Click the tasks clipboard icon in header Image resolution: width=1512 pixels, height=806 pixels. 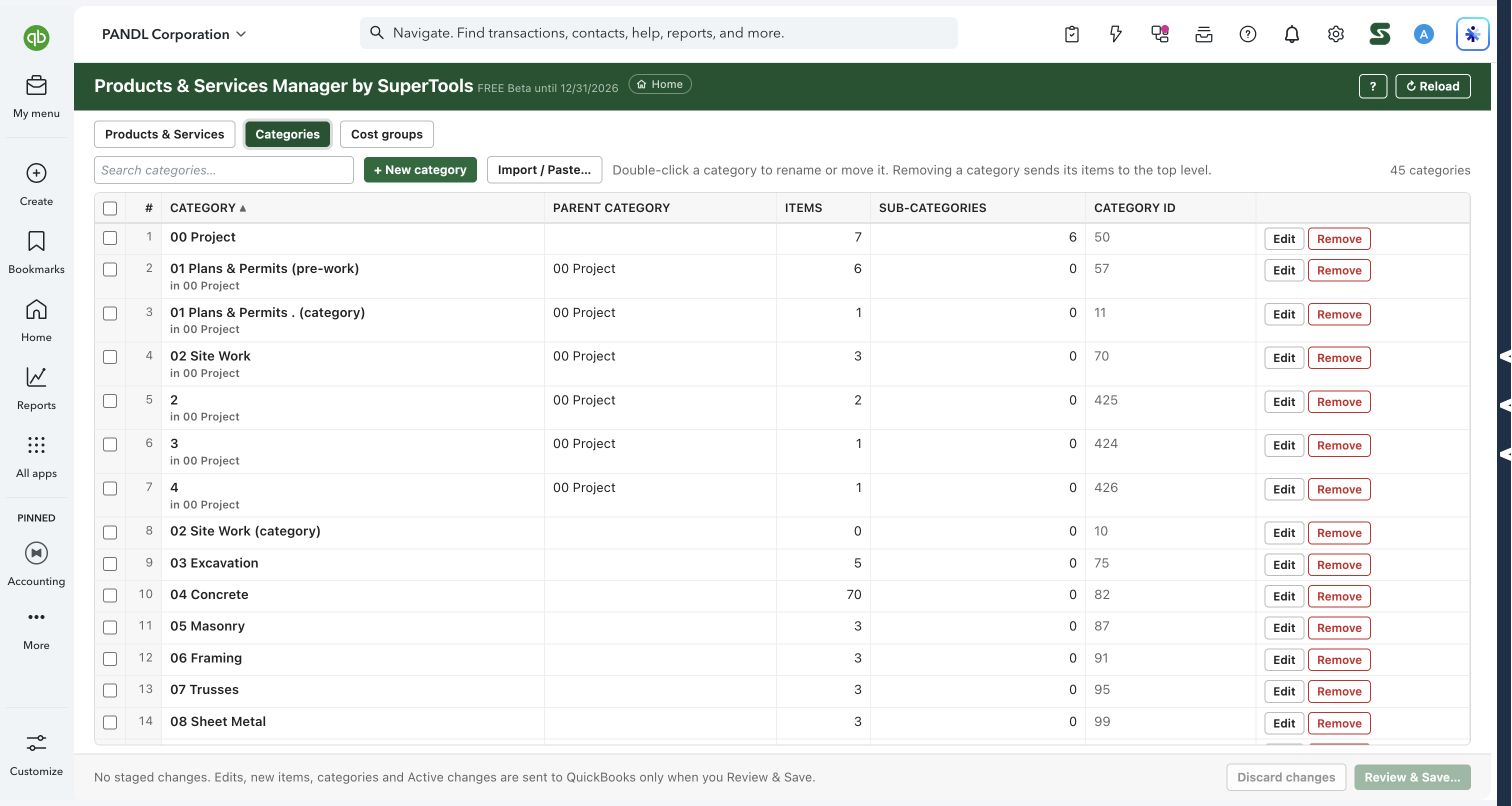tap(1072, 34)
